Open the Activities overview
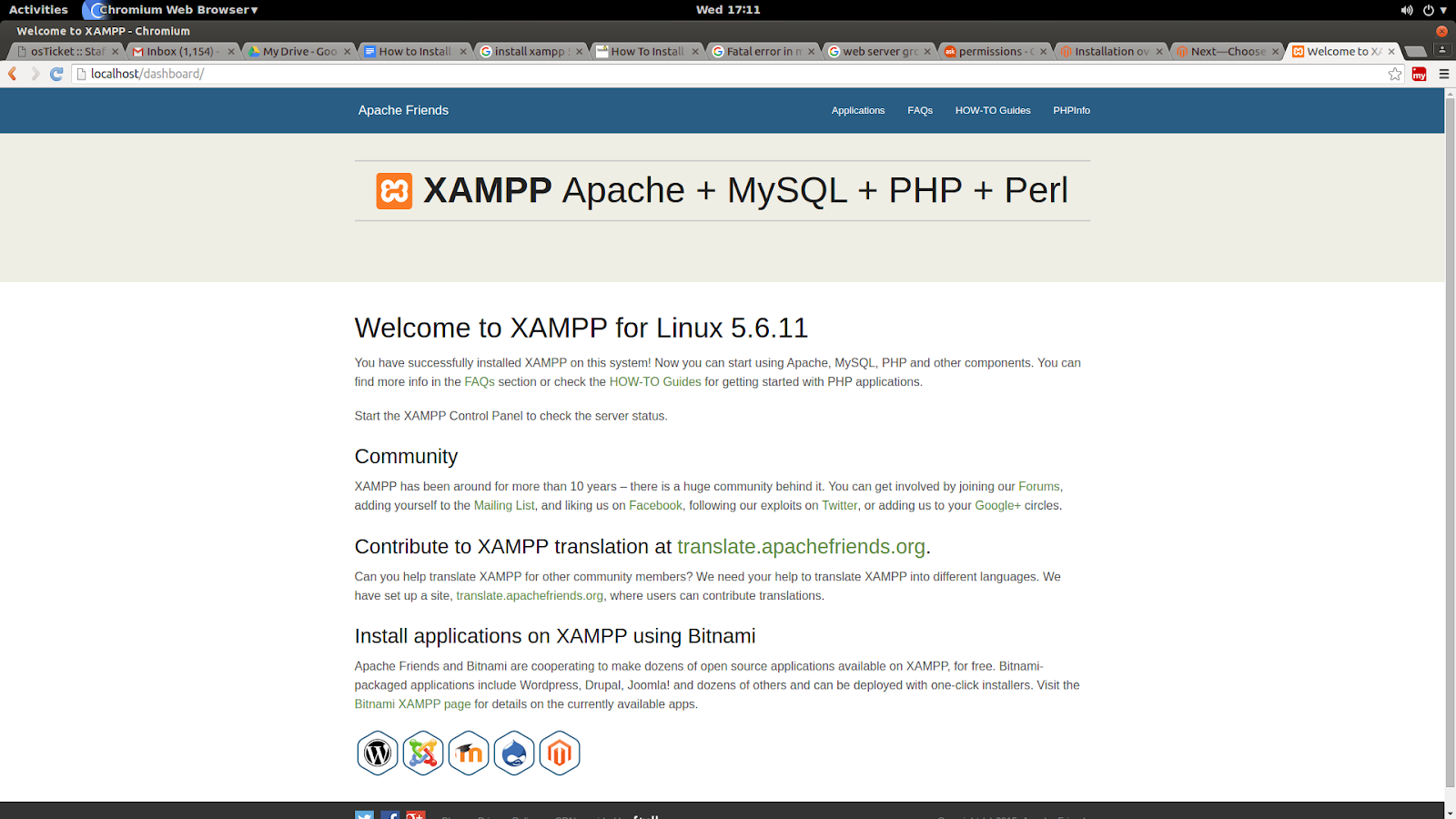The height and width of the screenshot is (819, 1456). (38, 10)
